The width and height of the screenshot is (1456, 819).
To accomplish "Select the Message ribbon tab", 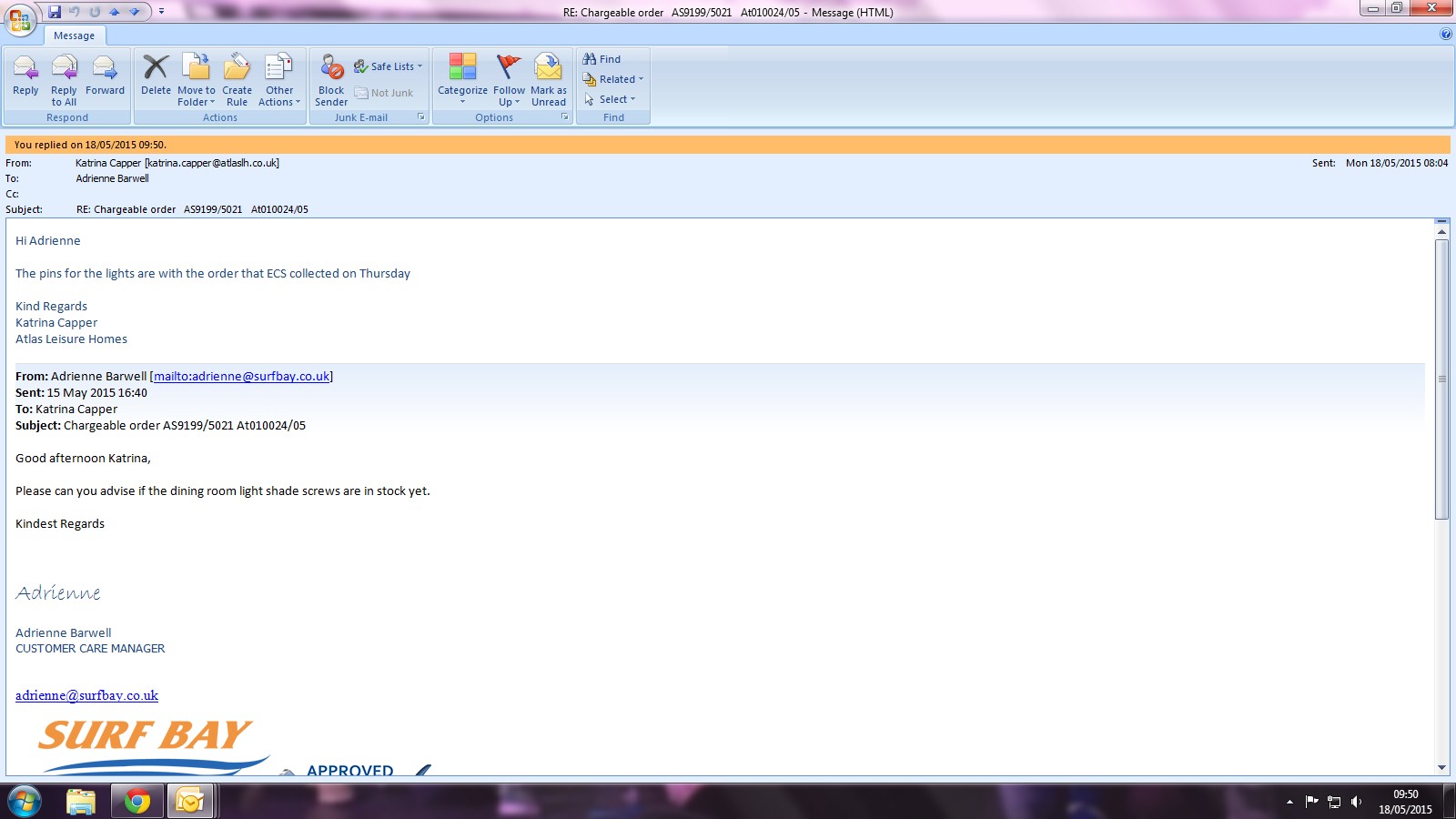I will 74,35.
